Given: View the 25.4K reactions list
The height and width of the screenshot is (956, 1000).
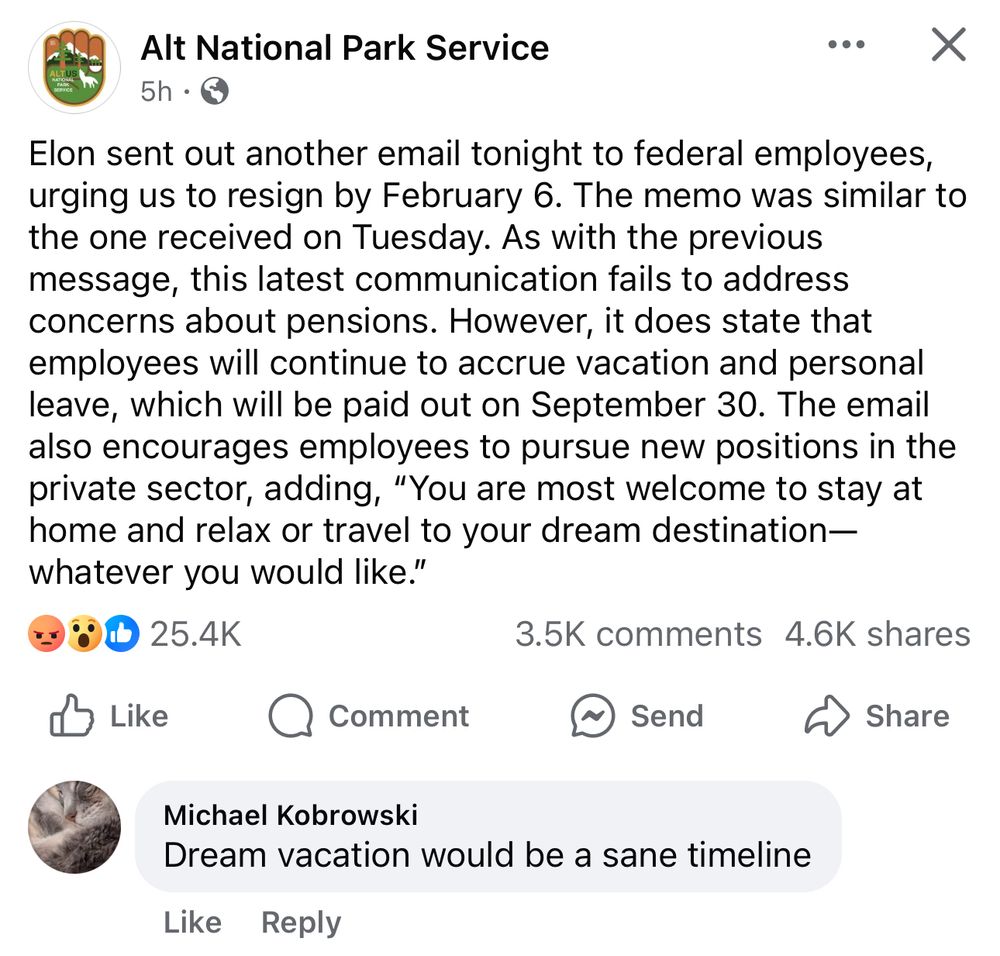Looking at the screenshot, I should point(195,635).
